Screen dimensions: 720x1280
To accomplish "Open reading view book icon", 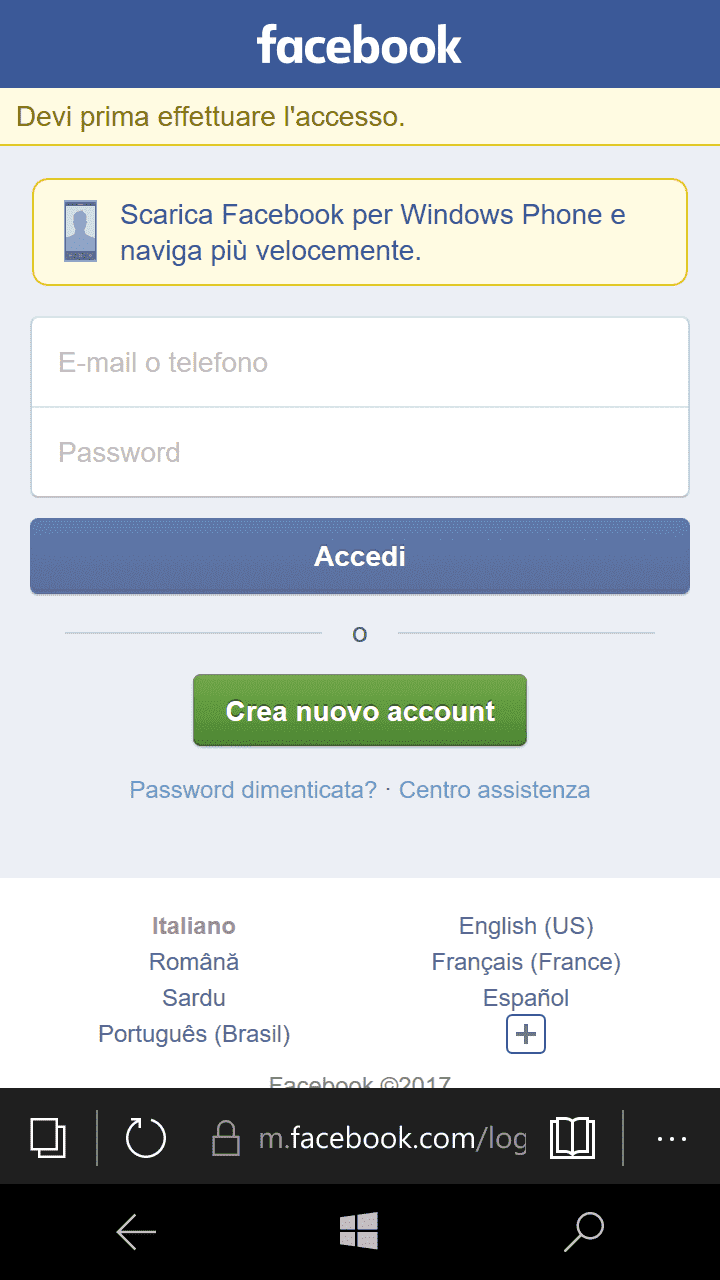I will (x=572, y=1137).
